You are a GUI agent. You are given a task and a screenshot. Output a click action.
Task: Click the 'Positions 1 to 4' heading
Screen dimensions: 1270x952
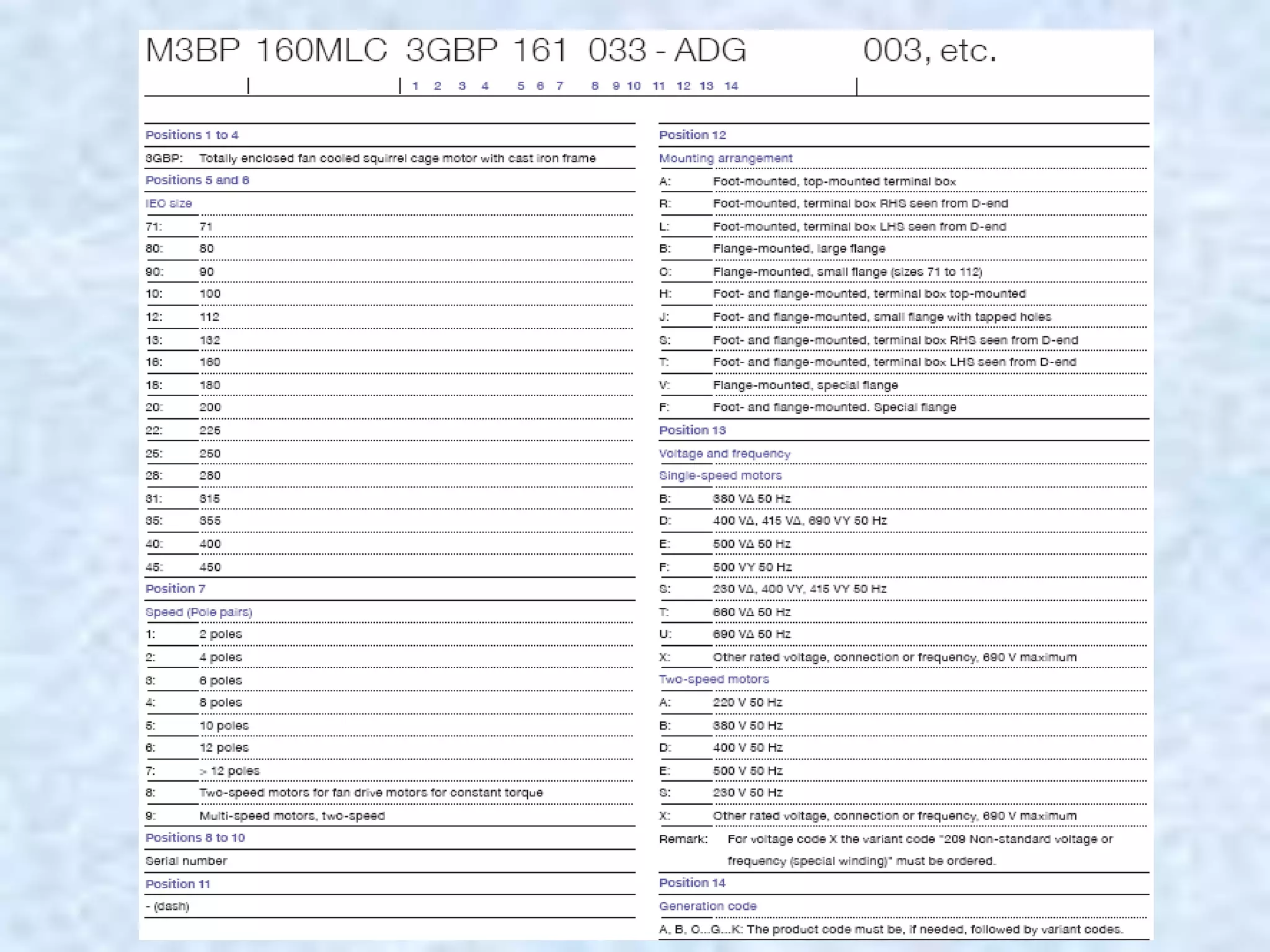(x=192, y=135)
